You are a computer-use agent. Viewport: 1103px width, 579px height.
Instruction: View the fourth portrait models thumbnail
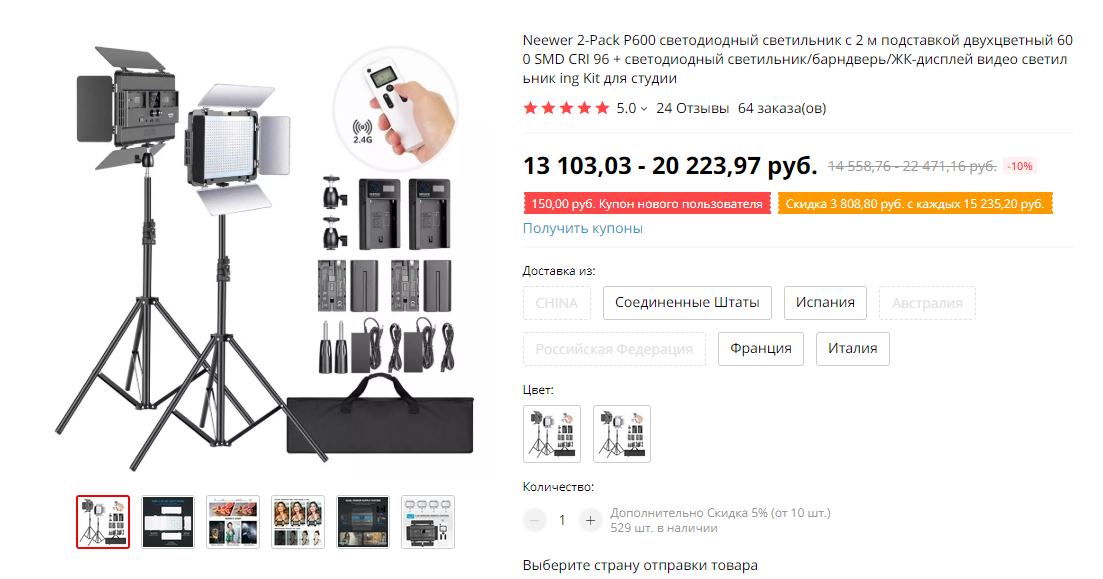tap(298, 522)
